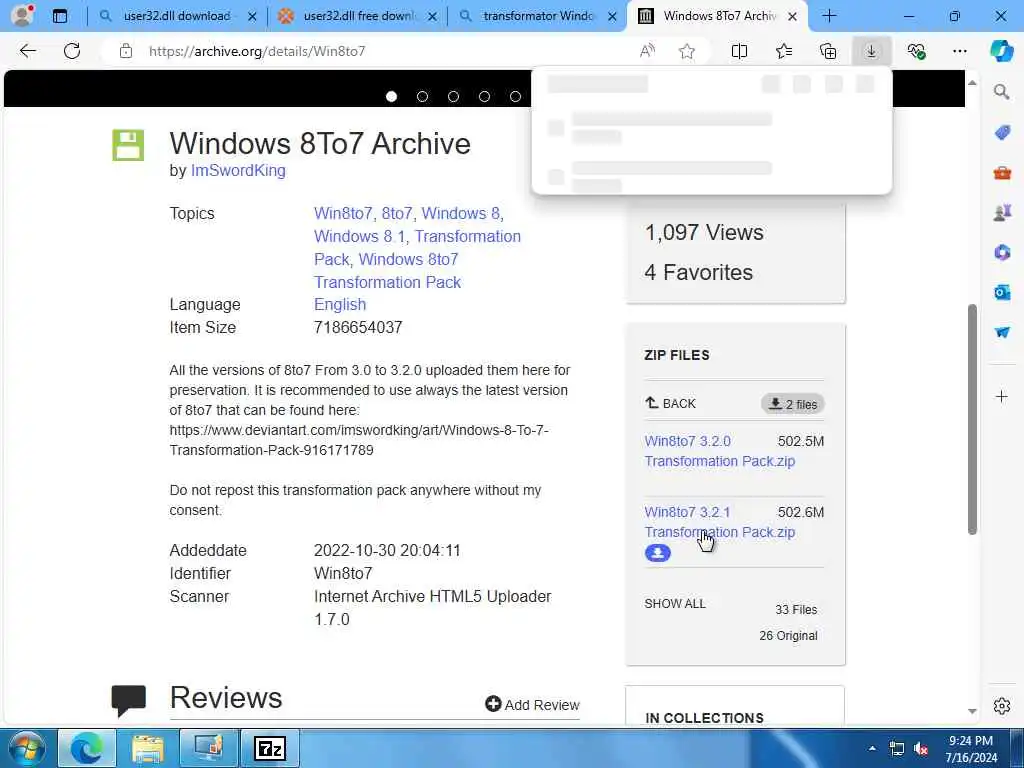The width and height of the screenshot is (1024, 768).
Task: Open Settings and more menu
Action: [959, 51]
